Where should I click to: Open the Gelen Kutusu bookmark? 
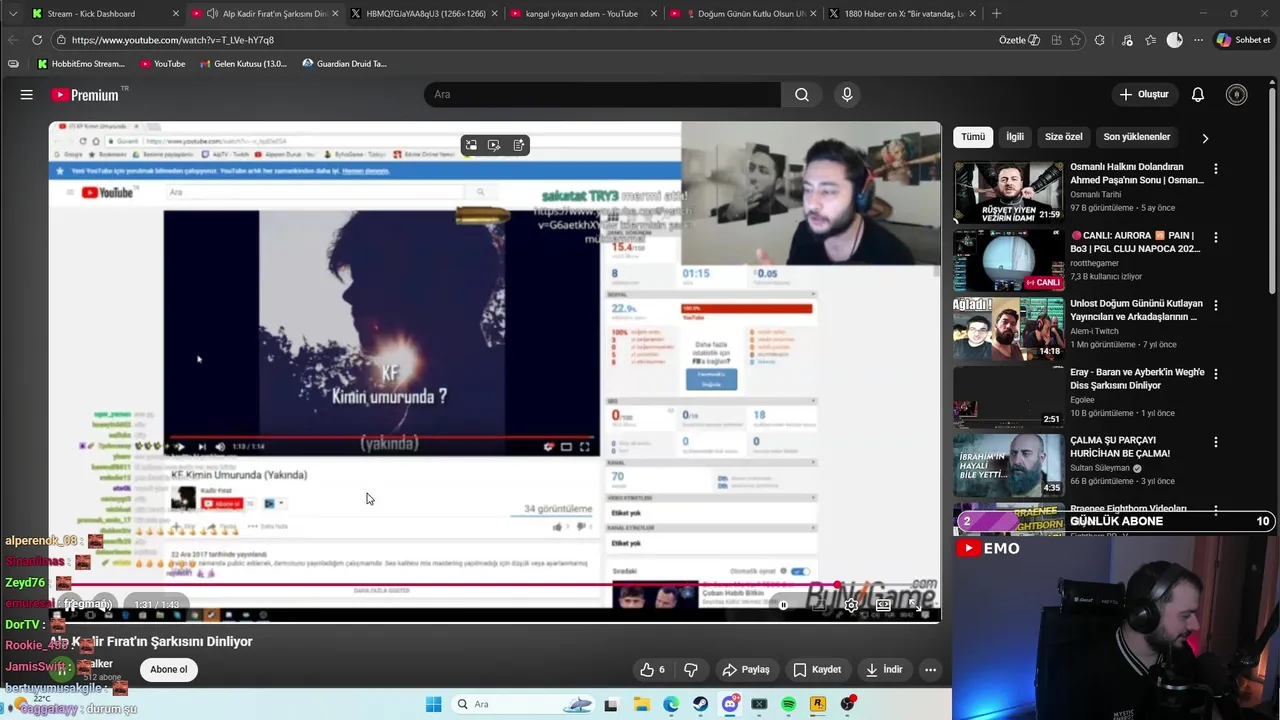click(244, 64)
